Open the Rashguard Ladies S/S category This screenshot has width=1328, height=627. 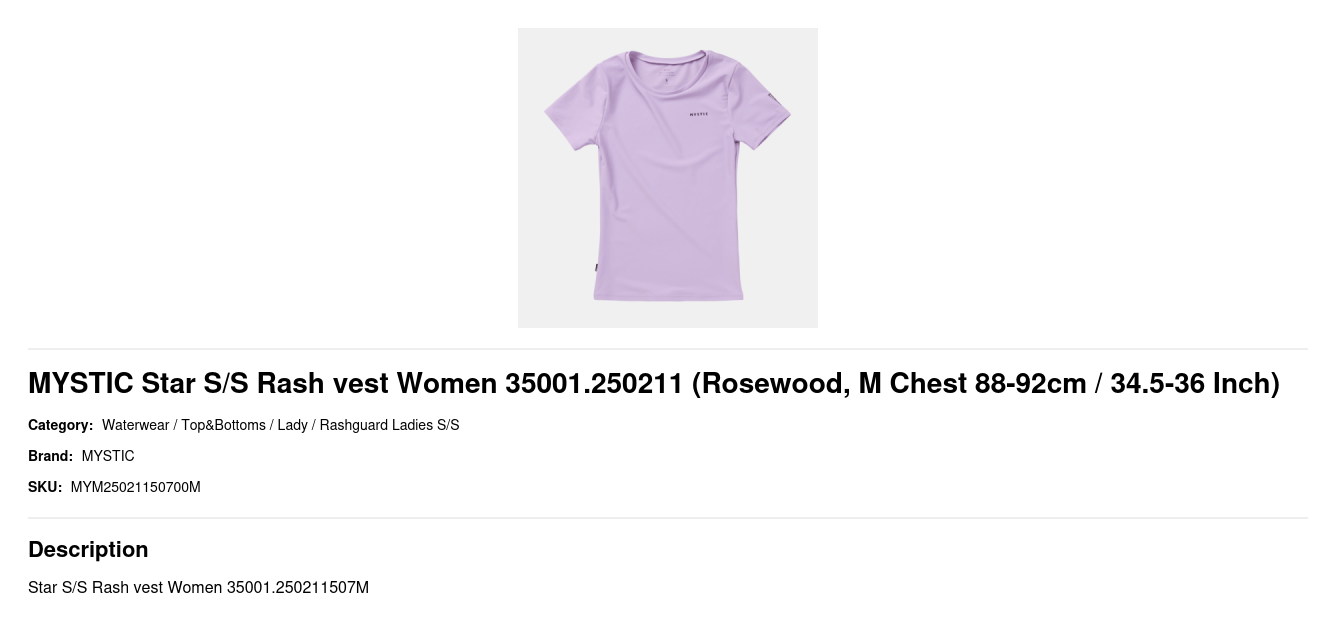pos(389,425)
